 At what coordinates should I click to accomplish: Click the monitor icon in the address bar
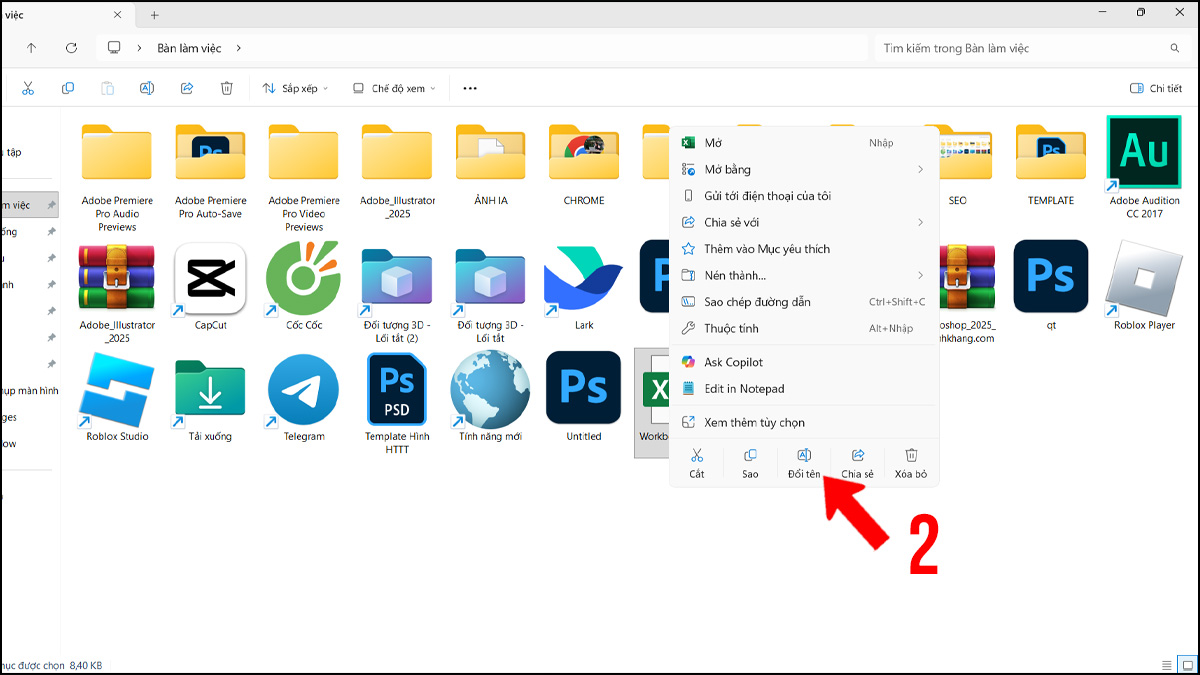pos(114,48)
